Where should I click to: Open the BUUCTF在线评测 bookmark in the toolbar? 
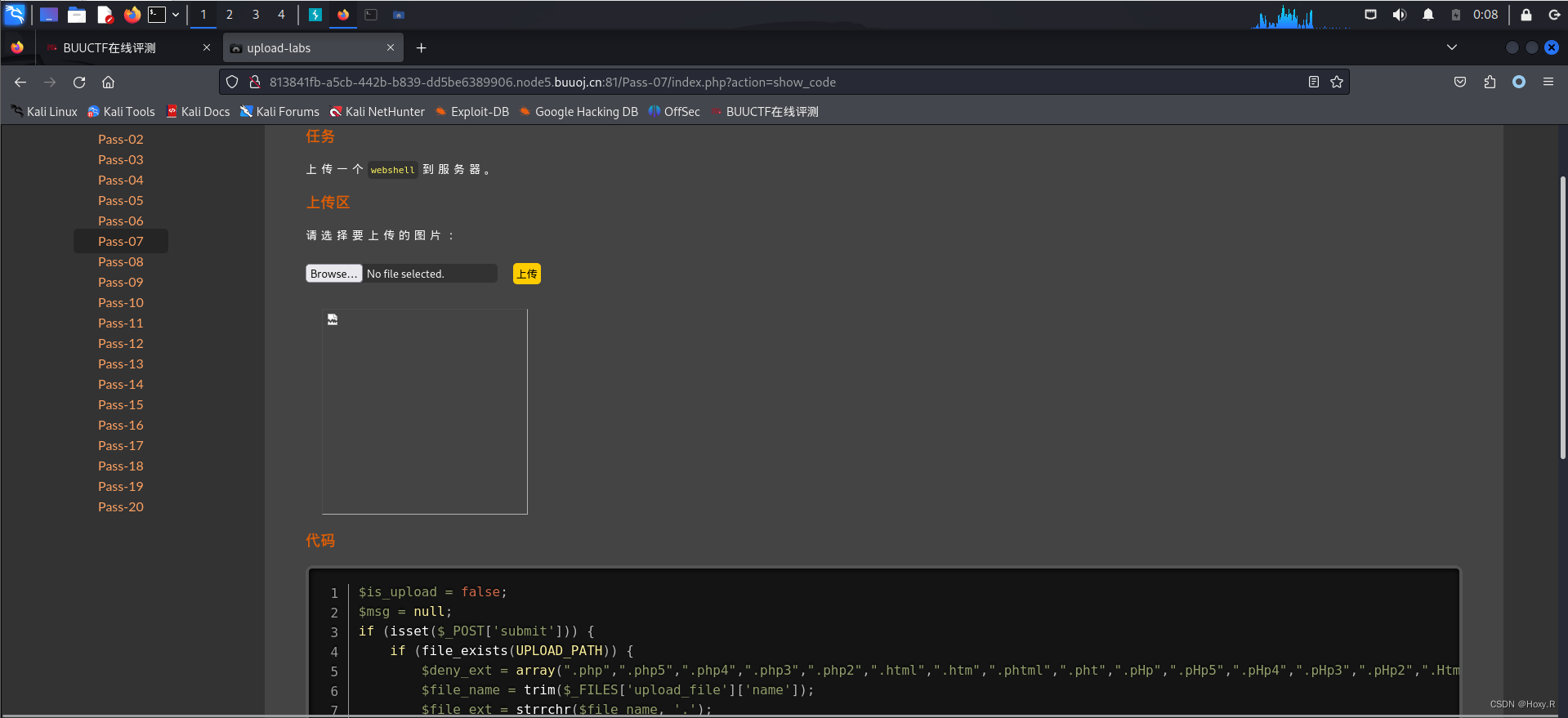pyautogui.click(x=765, y=112)
